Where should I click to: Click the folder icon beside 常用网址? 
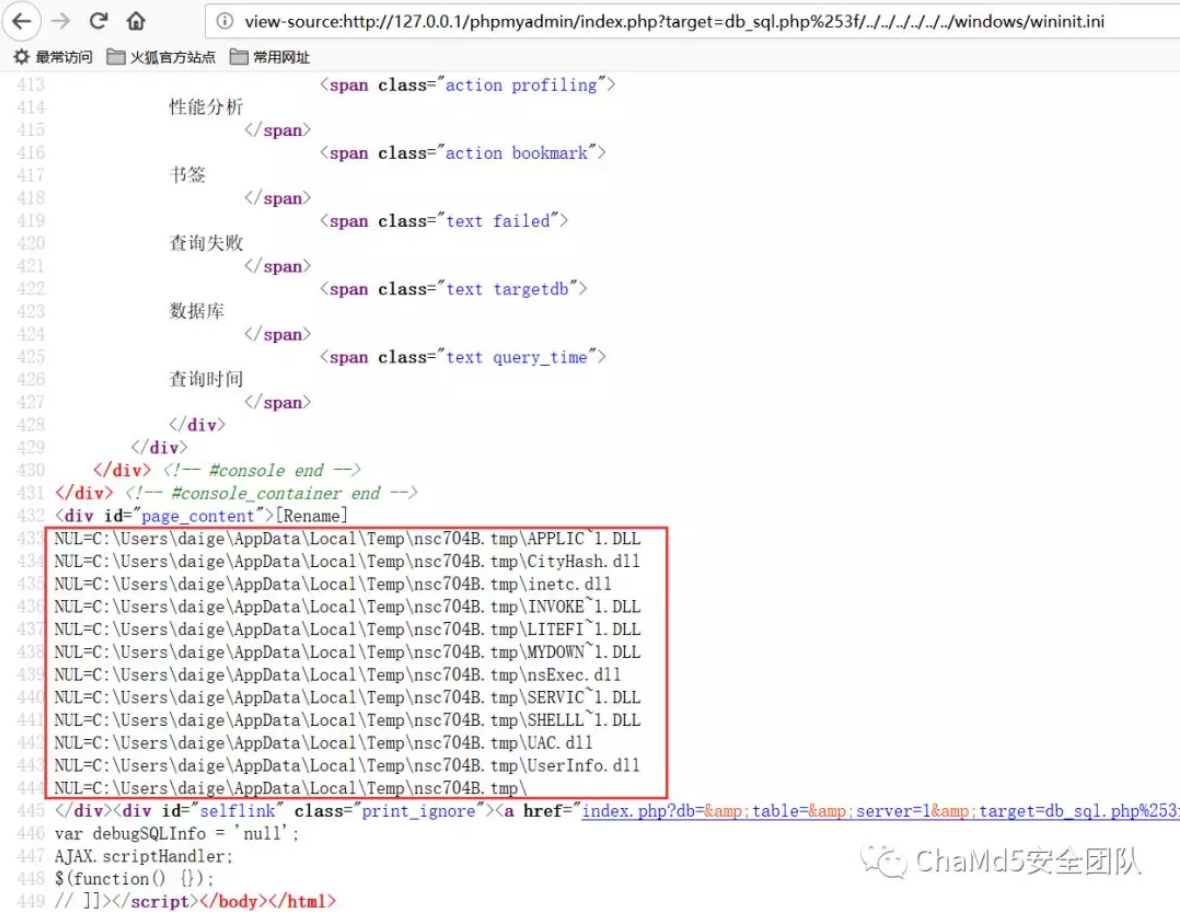[239, 57]
